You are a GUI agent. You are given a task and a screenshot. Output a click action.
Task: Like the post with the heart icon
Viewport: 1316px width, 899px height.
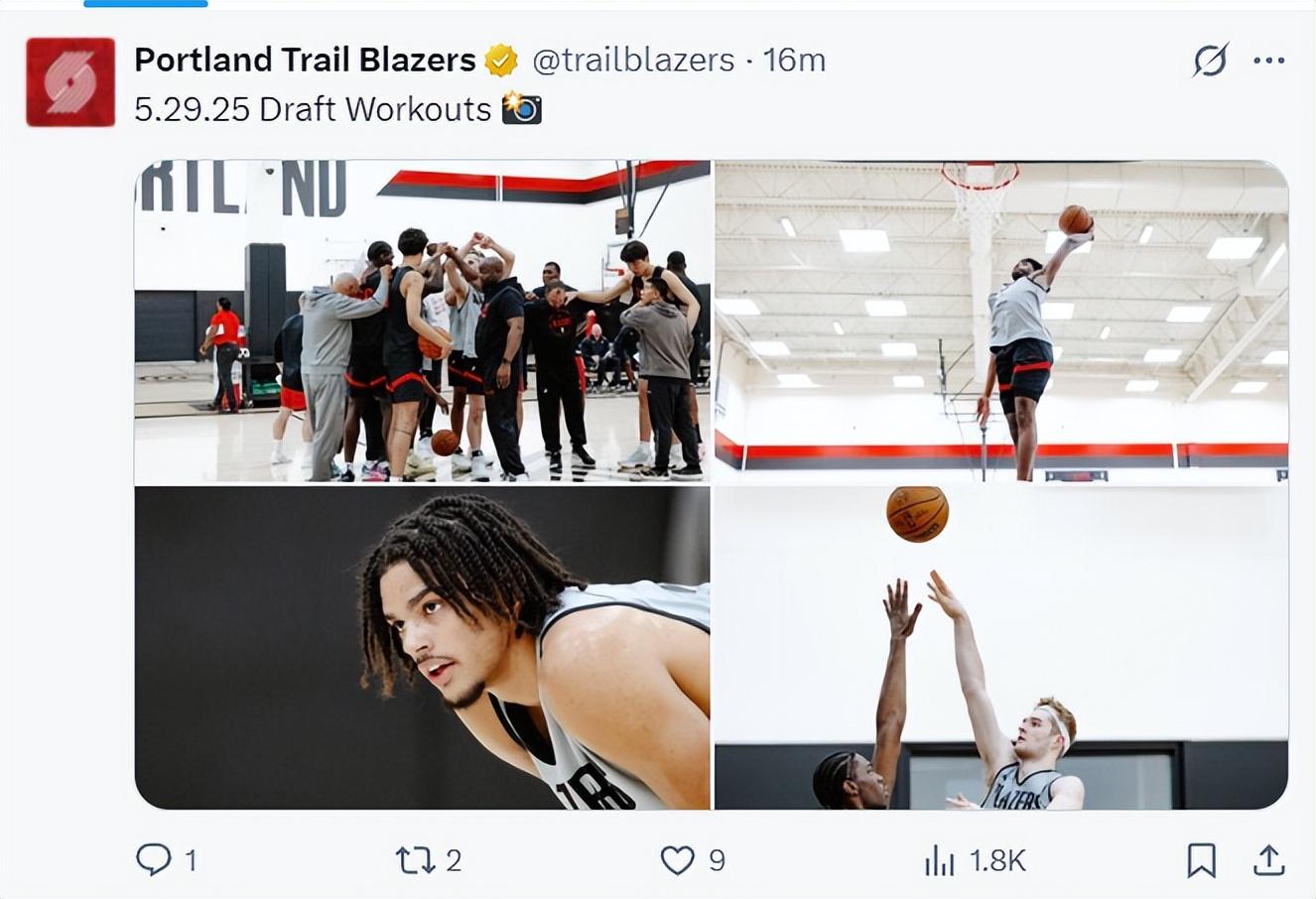click(678, 859)
